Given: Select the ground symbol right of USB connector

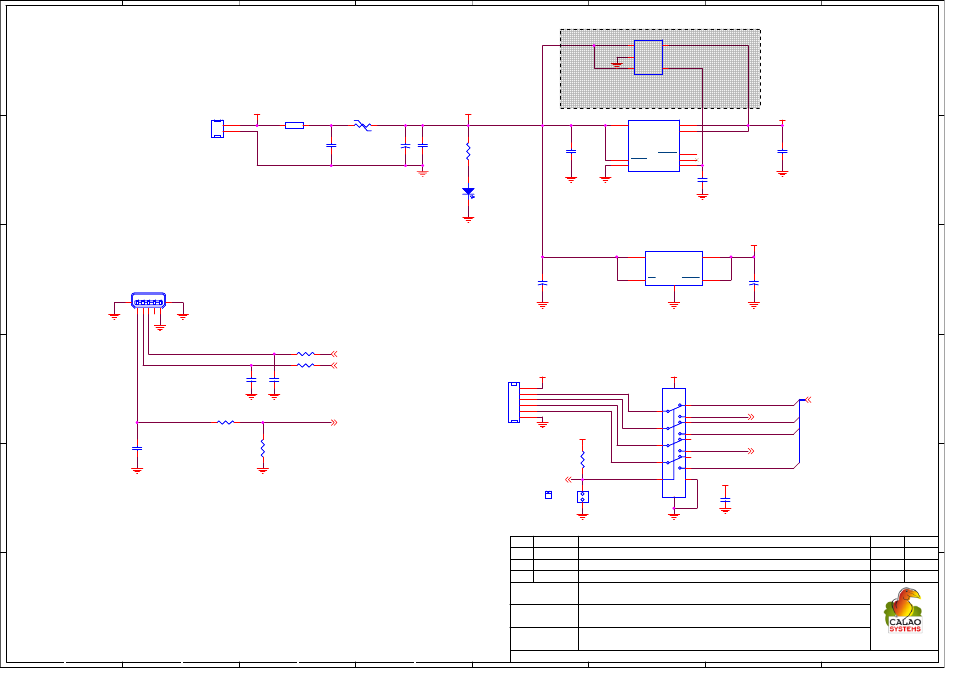Looking at the screenshot, I should click(183, 316).
